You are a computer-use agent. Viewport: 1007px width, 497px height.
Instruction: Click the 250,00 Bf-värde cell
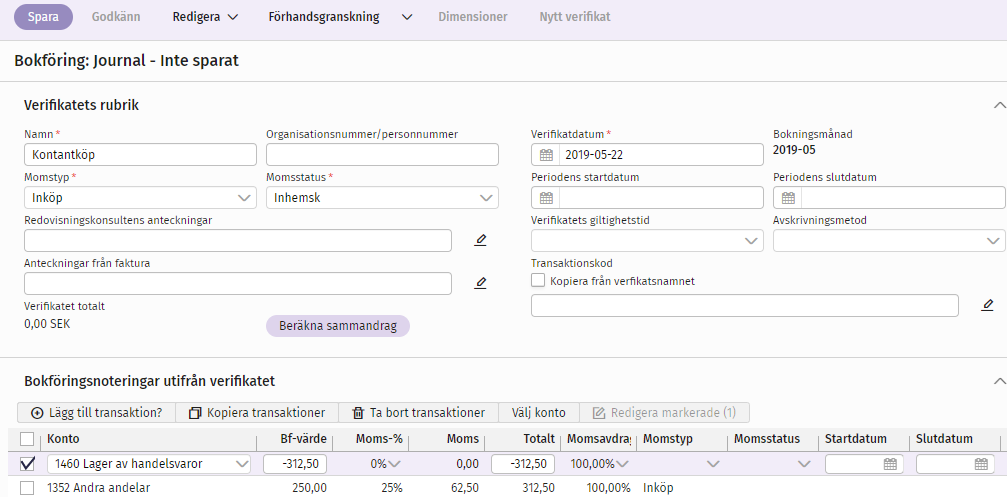pos(310,488)
